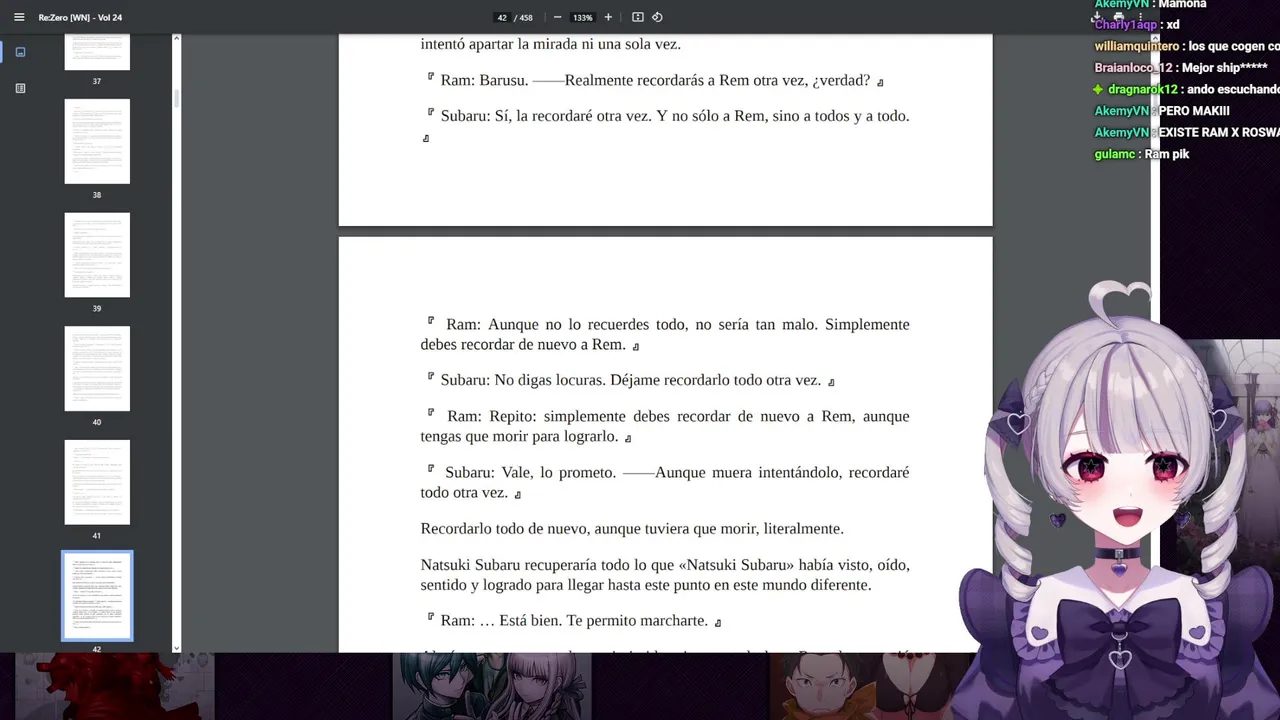This screenshot has height=720, width=1280.
Task: Open the page 37 thumbnail
Action: point(97,52)
